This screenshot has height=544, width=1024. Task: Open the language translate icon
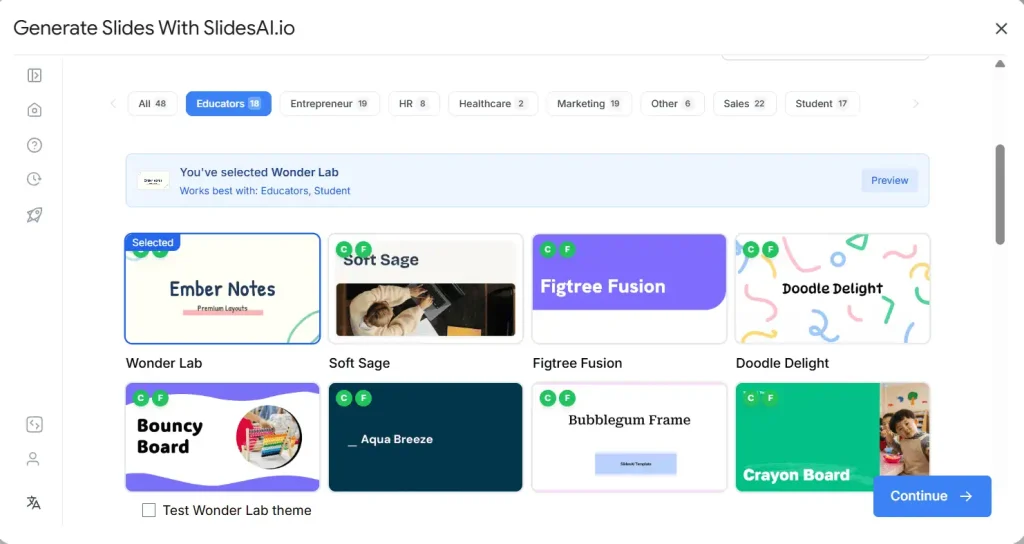coord(34,502)
